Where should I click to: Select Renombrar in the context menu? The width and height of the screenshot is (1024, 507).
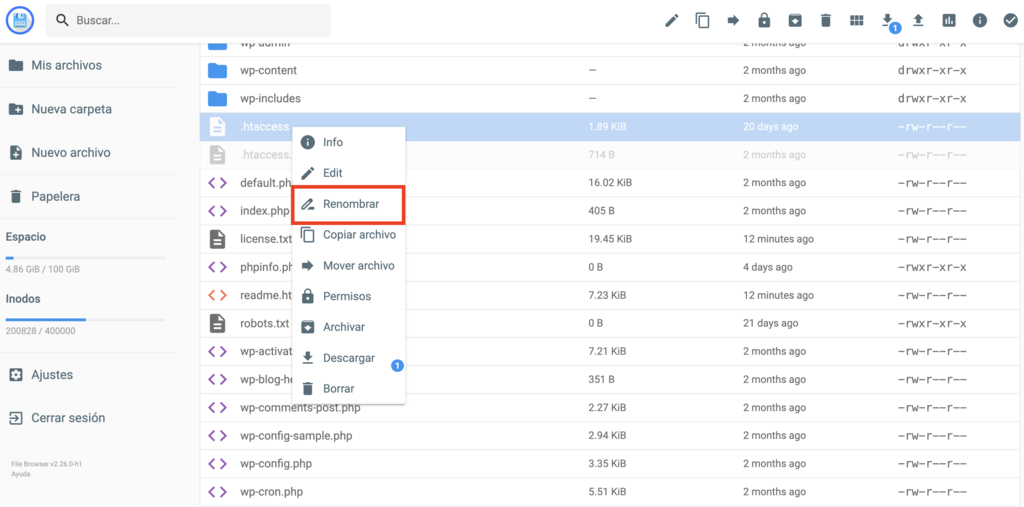pyautogui.click(x=349, y=204)
